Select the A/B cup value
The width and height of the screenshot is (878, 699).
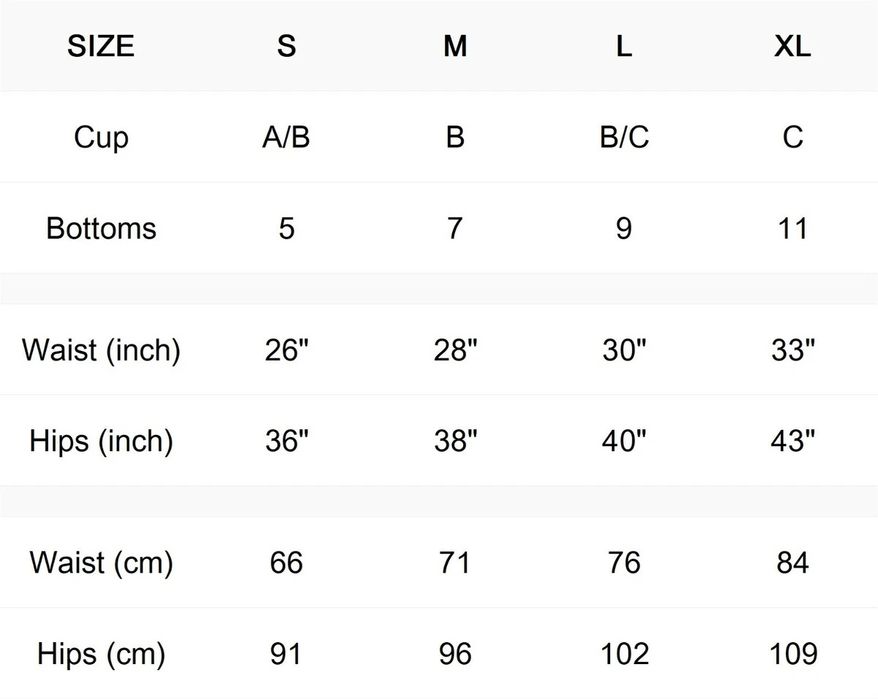pyautogui.click(x=286, y=137)
